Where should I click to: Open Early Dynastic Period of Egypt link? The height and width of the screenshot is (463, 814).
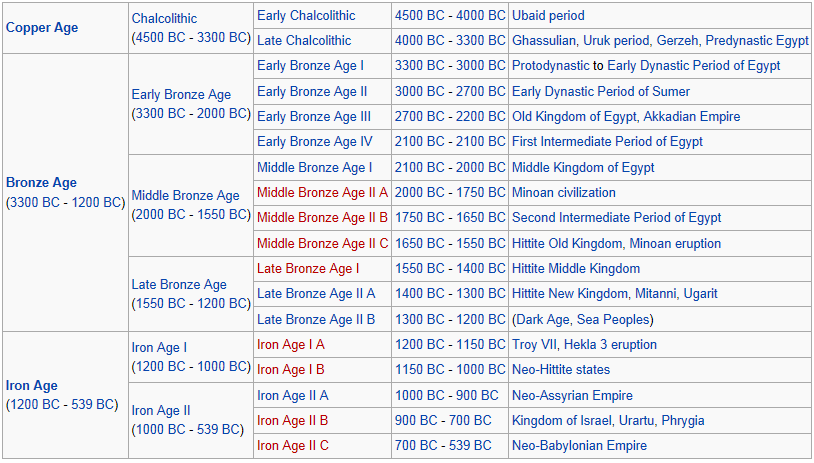[x=694, y=66]
